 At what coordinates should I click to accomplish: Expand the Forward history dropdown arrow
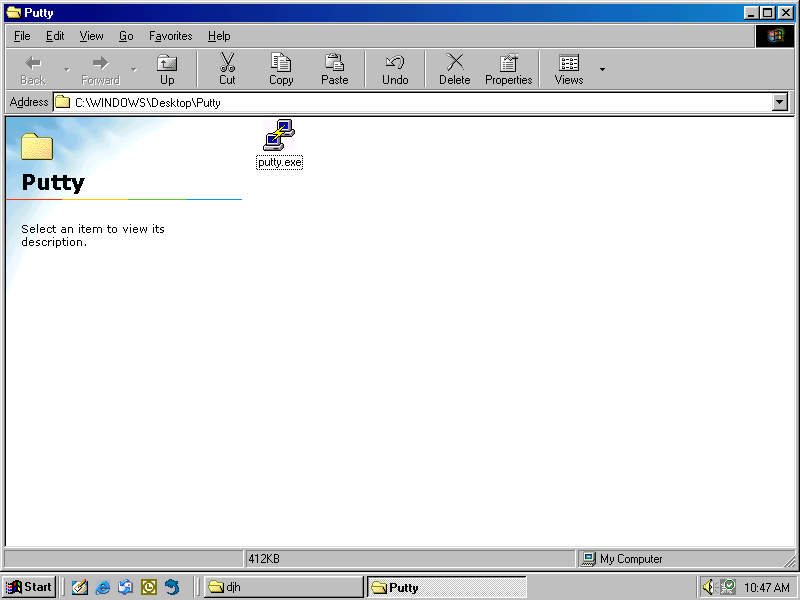[x=134, y=69]
